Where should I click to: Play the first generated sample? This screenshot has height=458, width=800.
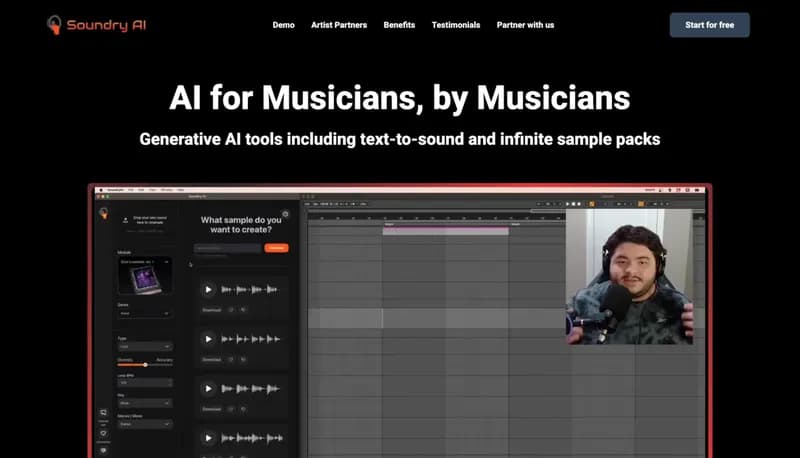[x=208, y=290]
